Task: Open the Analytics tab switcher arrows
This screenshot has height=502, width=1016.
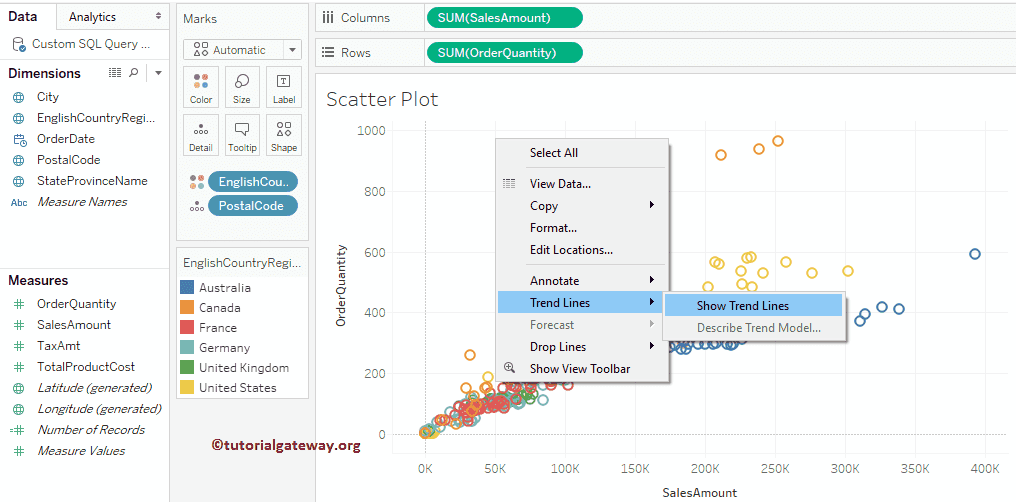Action: click(159, 16)
